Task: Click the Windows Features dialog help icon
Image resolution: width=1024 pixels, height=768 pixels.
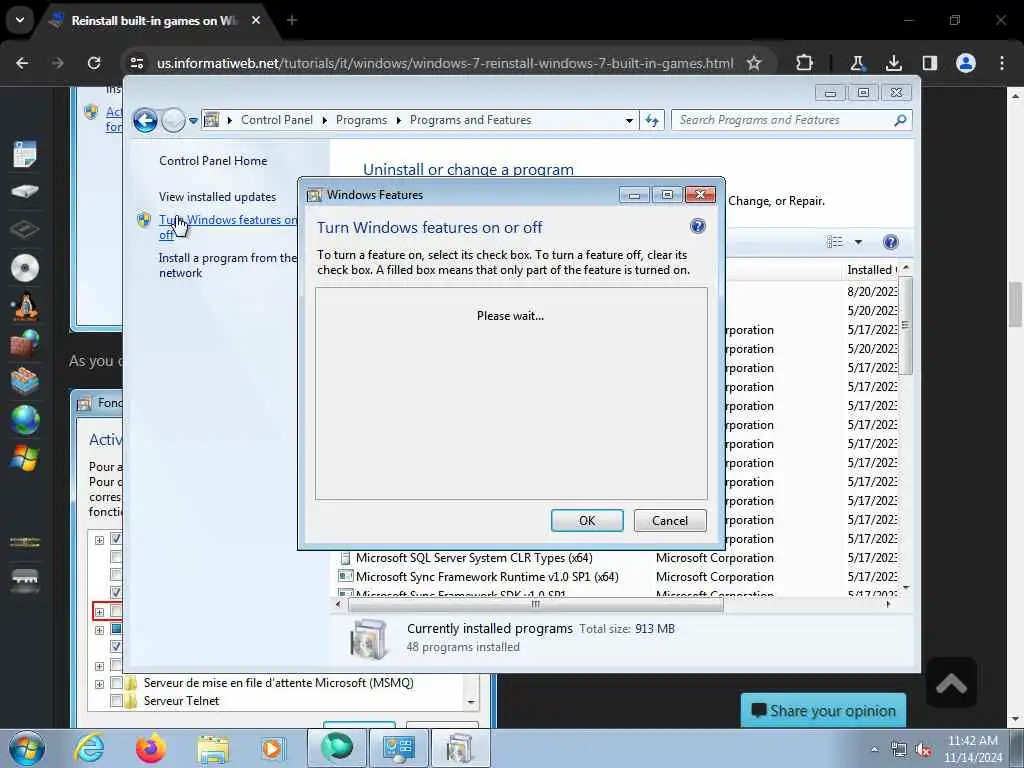Action: pos(697,227)
